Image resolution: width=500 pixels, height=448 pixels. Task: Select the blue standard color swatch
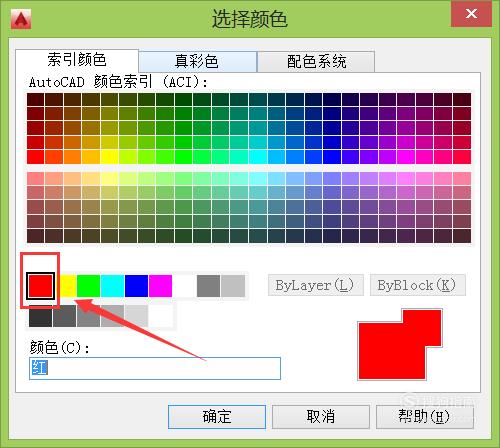pos(136,286)
